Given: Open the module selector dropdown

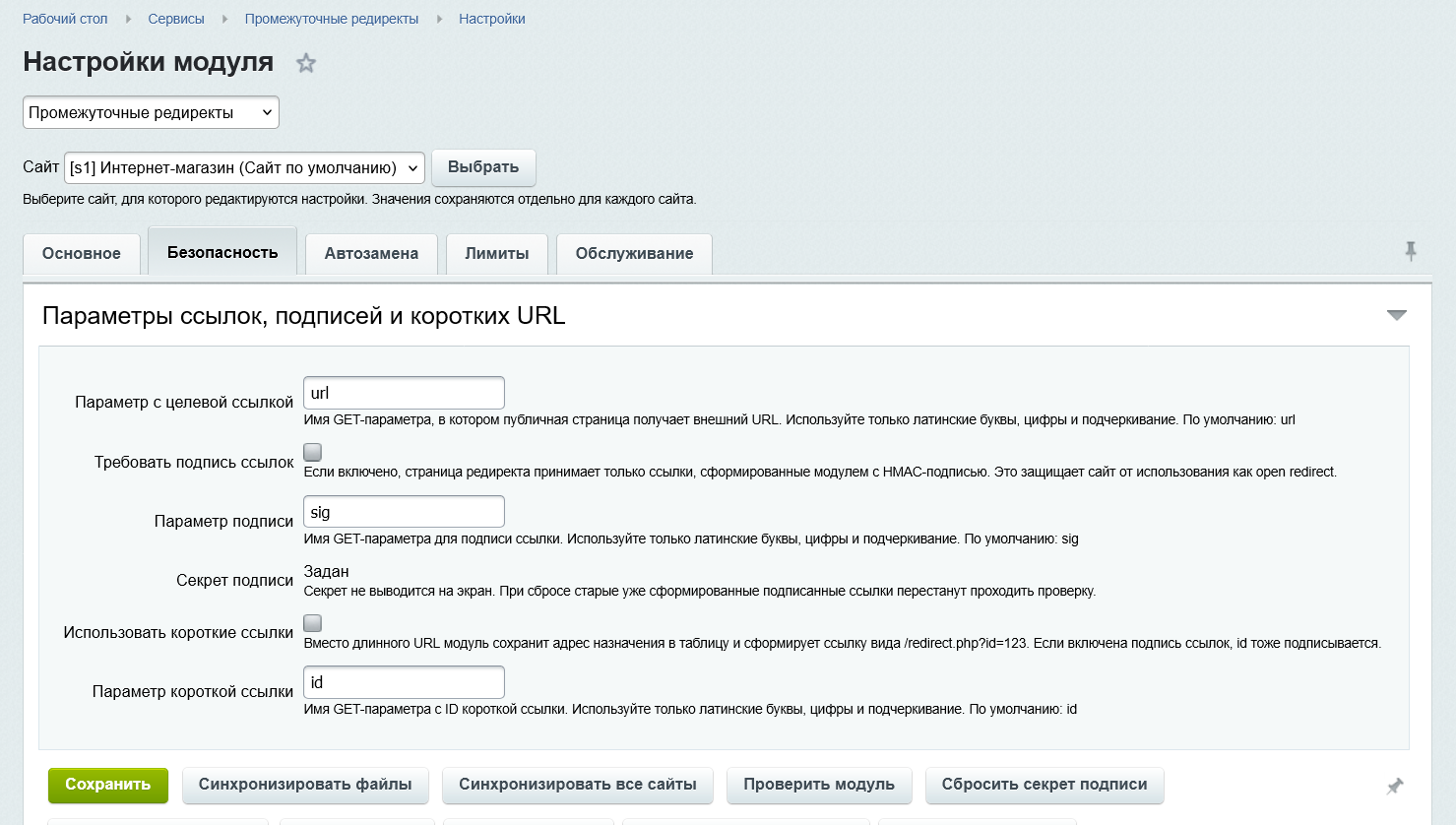Looking at the screenshot, I should tap(151, 112).
